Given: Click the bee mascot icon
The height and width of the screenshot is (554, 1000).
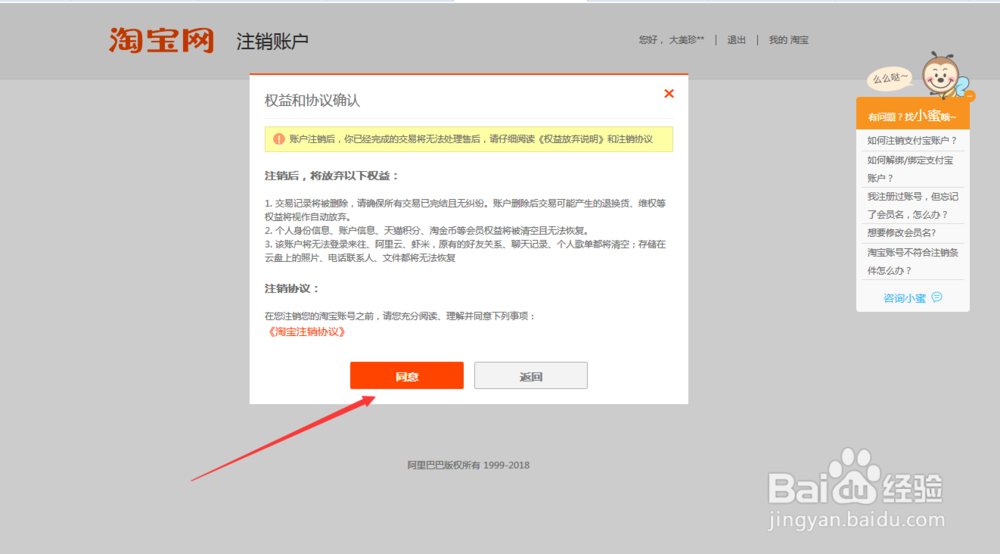Looking at the screenshot, I should (x=943, y=75).
